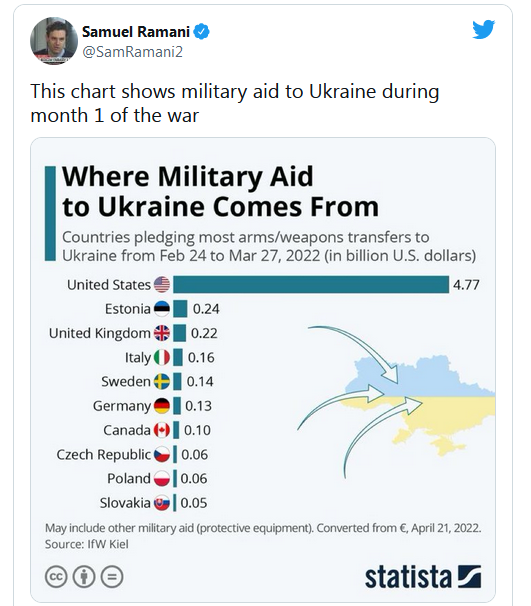Click the Czech Republic flag icon
Screen dimensions: 531x606
pos(162,454)
